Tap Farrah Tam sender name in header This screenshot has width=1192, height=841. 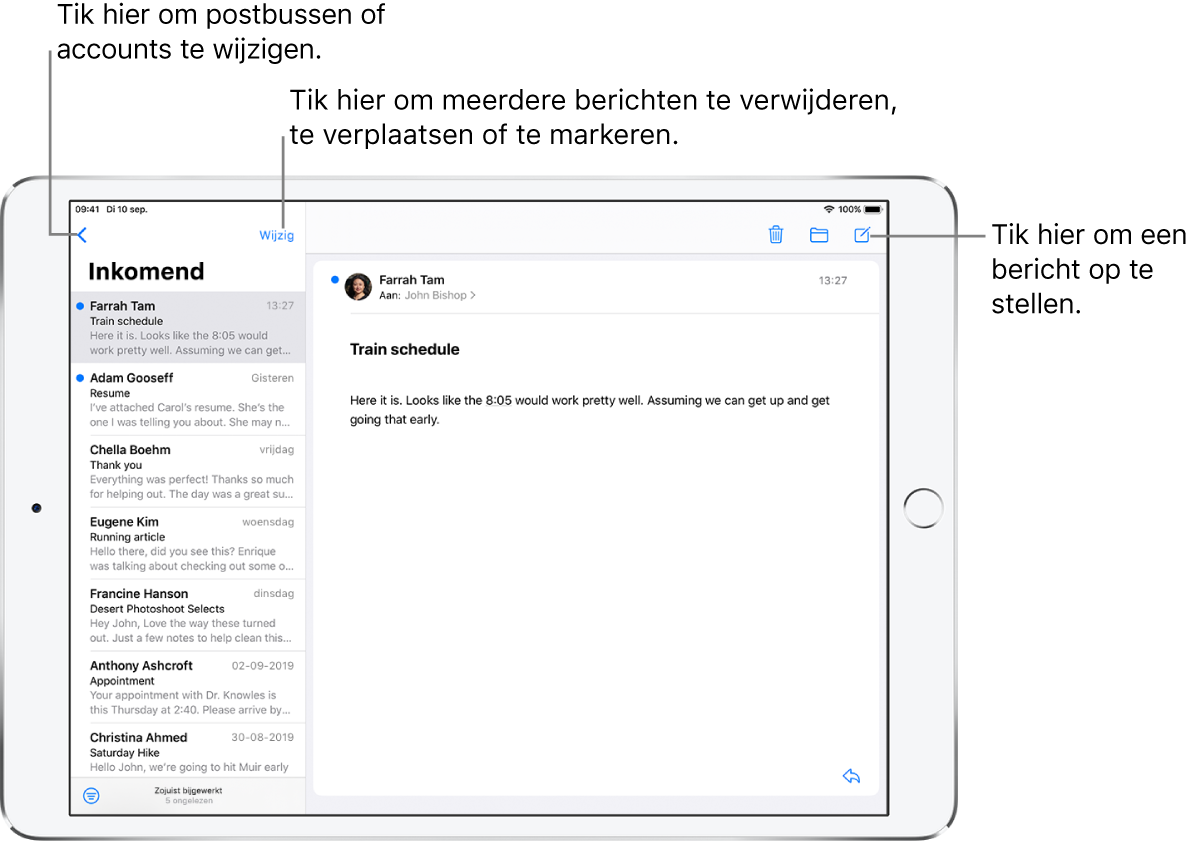[x=411, y=280]
